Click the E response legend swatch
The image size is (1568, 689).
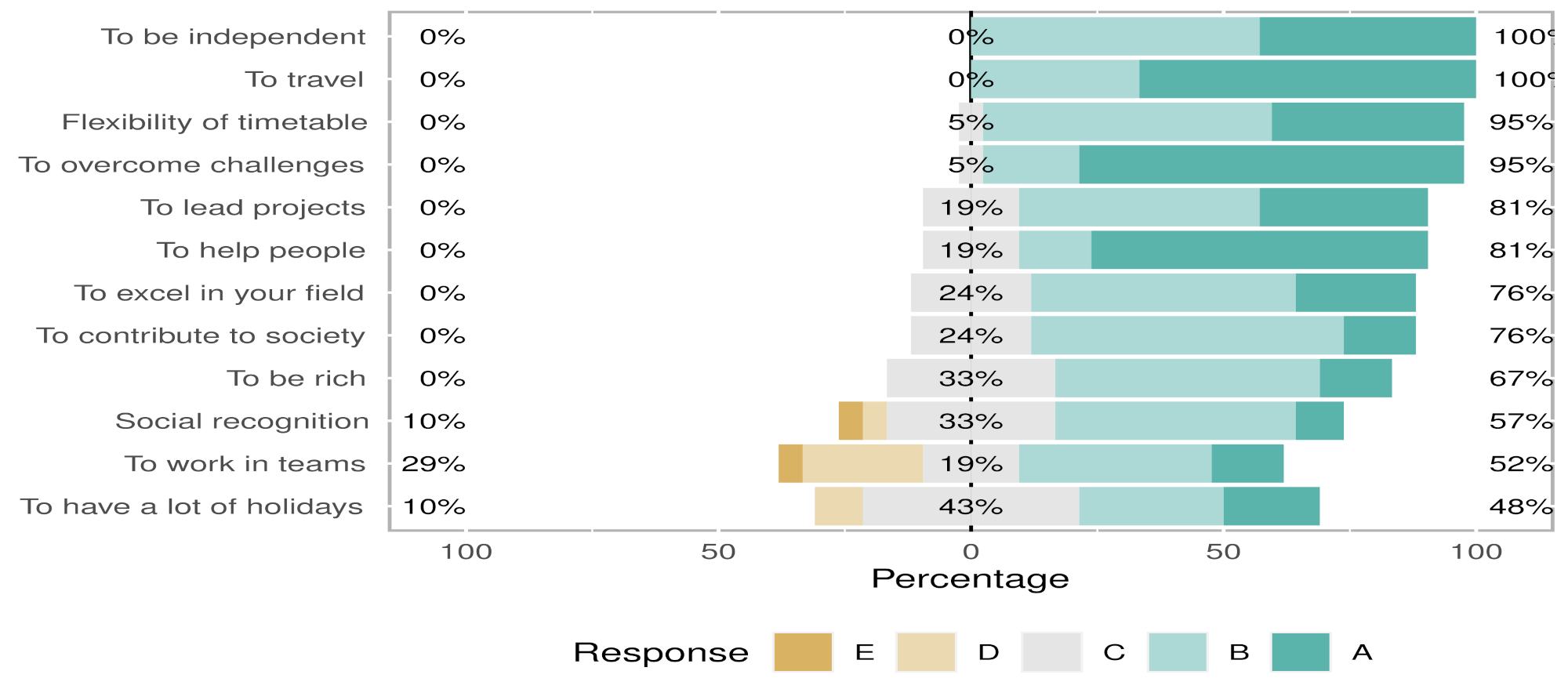(802, 652)
